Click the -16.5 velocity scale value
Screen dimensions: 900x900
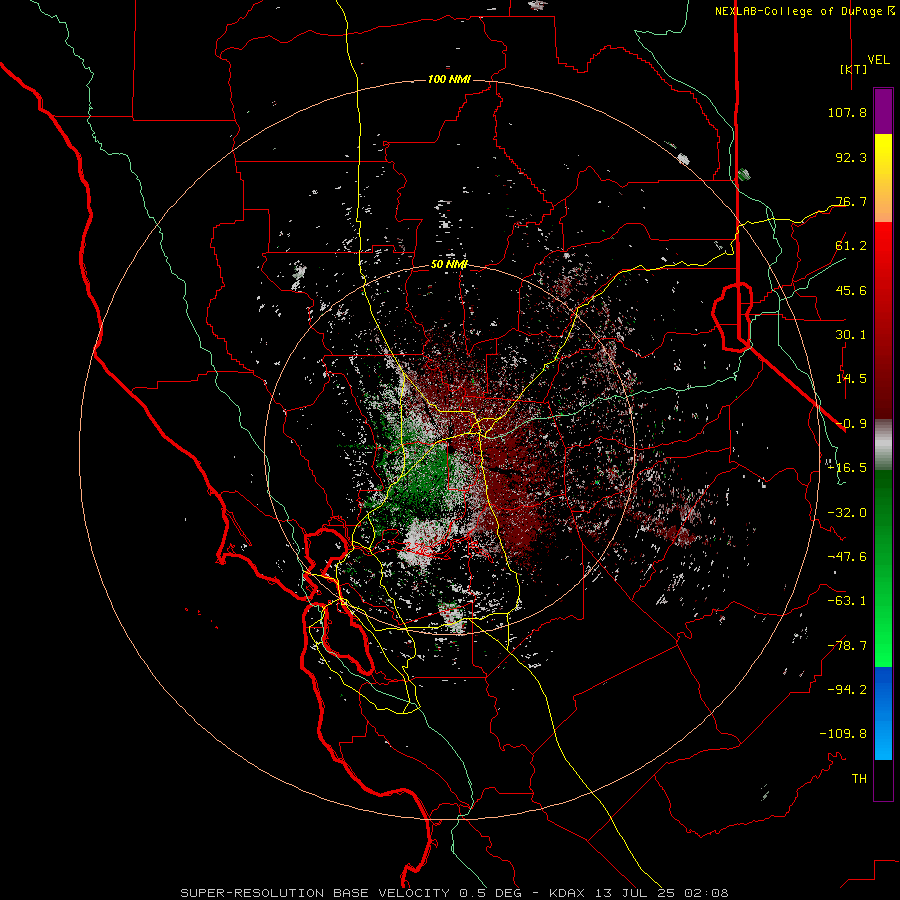click(x=847, y=468)
